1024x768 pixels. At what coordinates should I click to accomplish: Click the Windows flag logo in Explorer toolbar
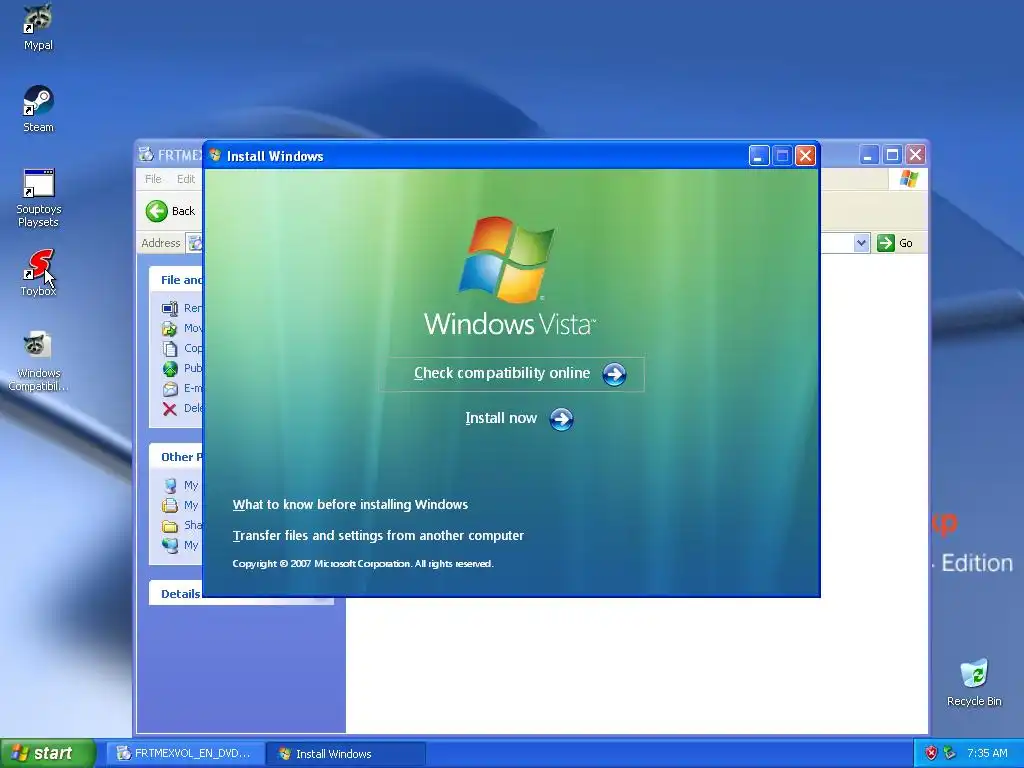coord(908,179)
